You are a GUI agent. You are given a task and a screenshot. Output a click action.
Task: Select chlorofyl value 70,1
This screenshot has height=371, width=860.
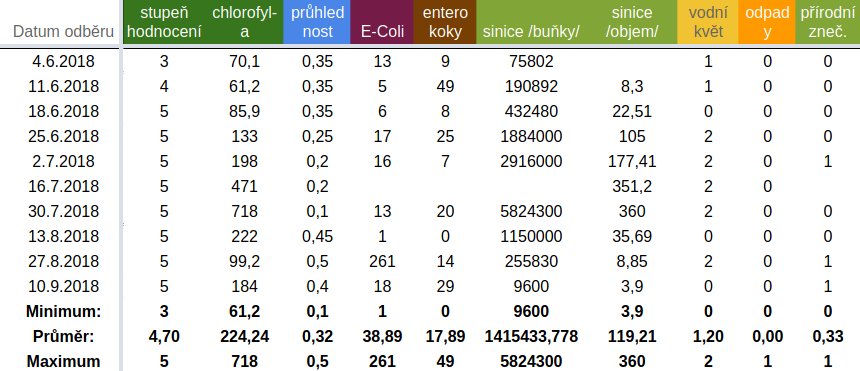click(245, 61)
